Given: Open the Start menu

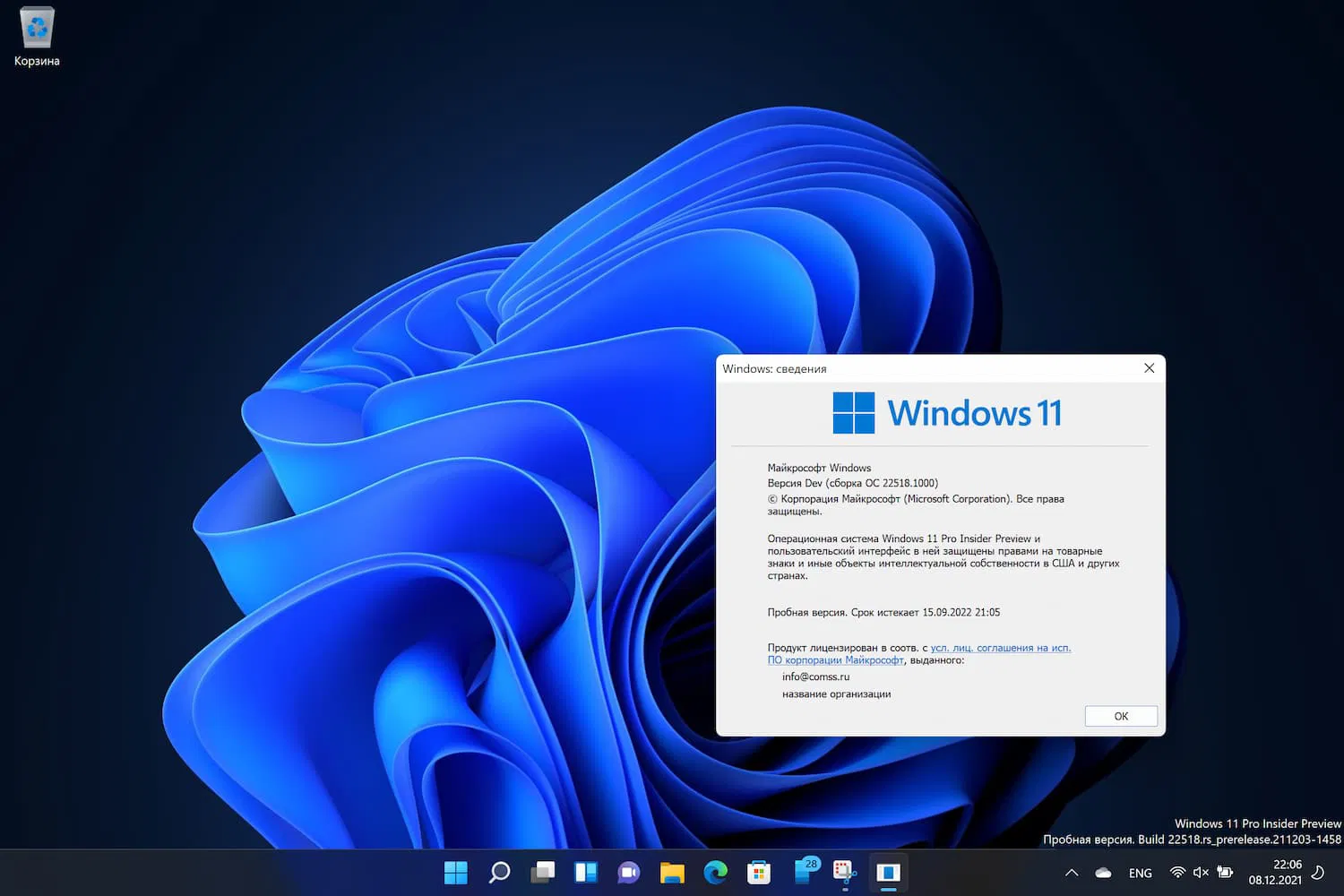Looking at the screenshot, I should [x=455, y=872].
